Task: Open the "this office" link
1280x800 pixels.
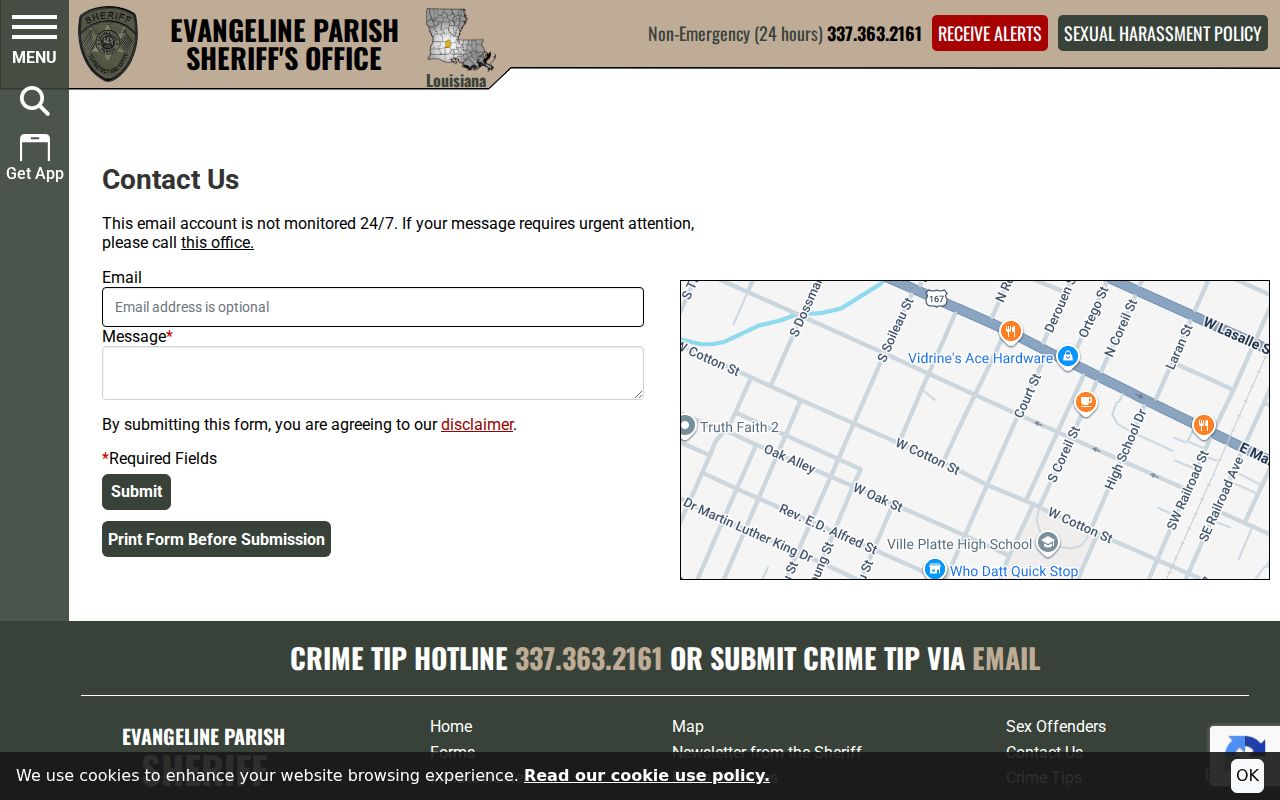Action: pos(217,243)
